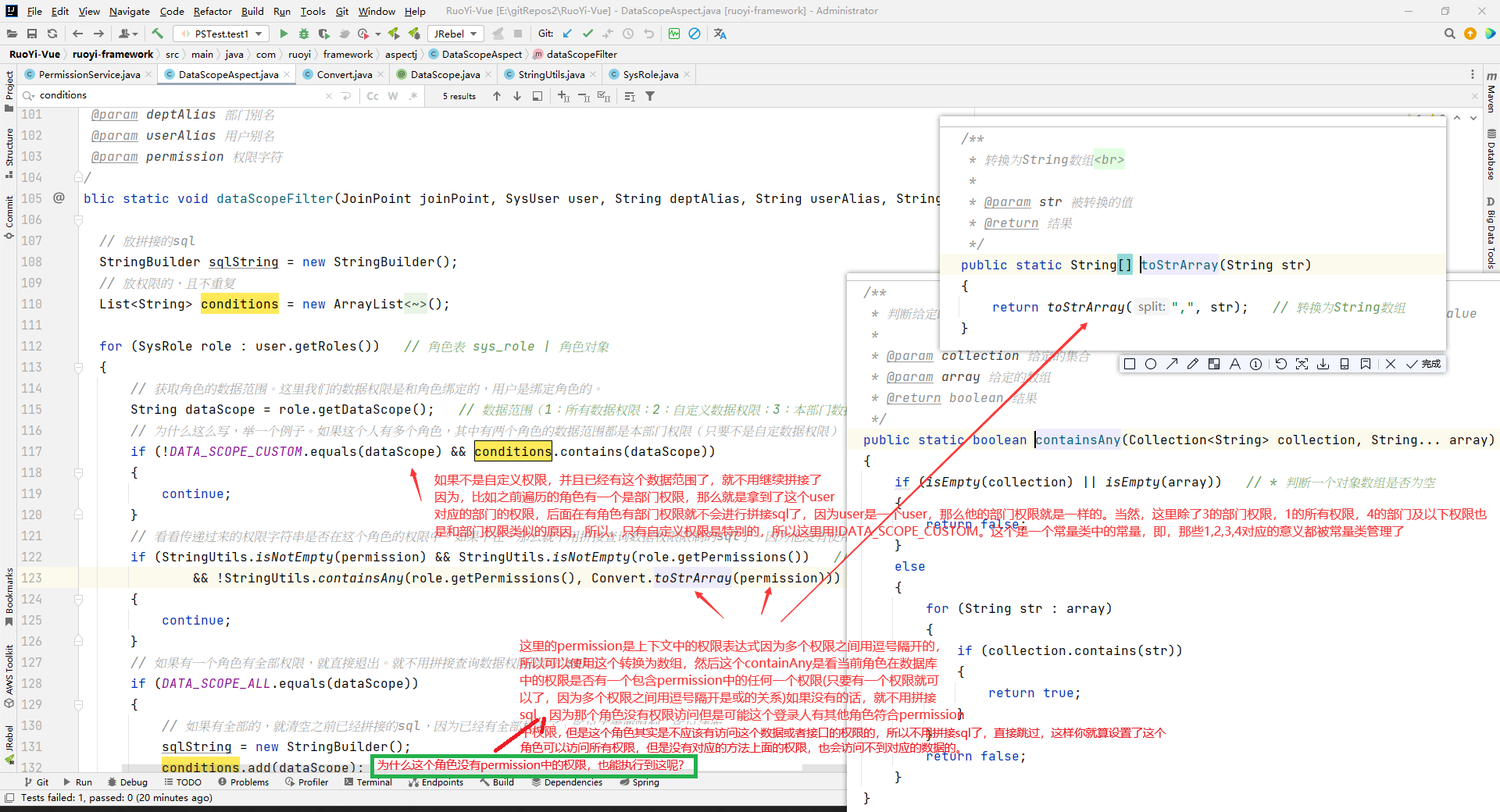This screenshot has height=812, width=1500.
Task: Click the Open folder toolbar icon
Action: coord(12,34)
